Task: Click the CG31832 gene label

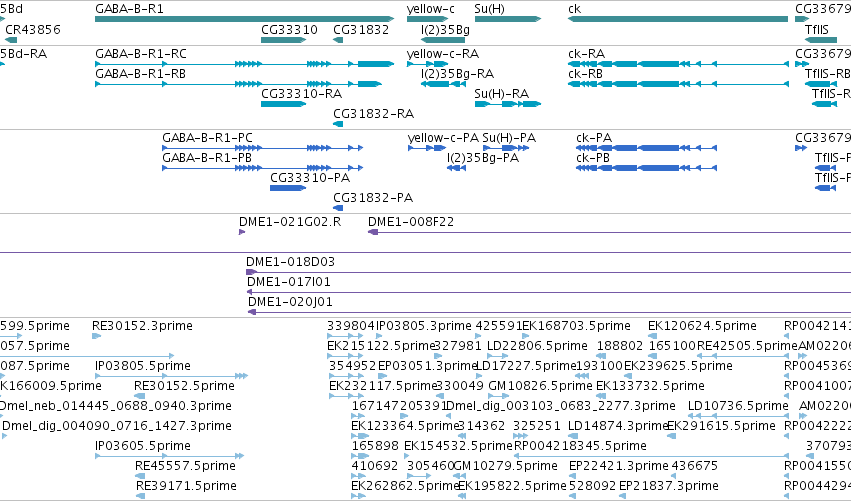Action: pyautogui.click(x=361, y=29)
